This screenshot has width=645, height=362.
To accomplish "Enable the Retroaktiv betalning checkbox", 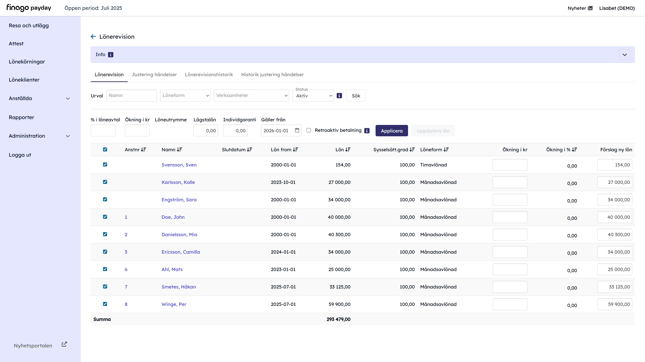I will tap(309, 130).
